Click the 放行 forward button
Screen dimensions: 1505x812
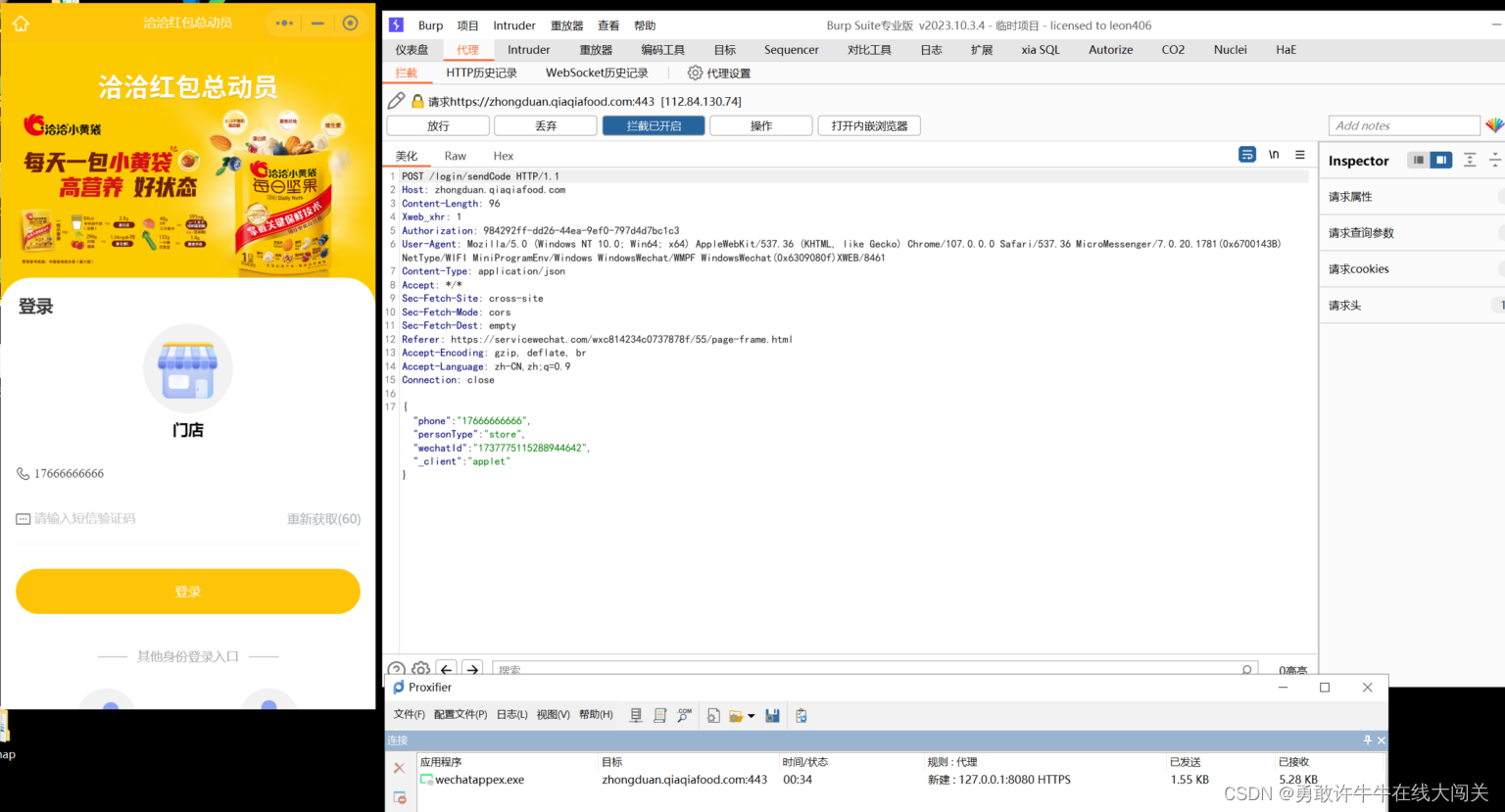tap(438, 125)
